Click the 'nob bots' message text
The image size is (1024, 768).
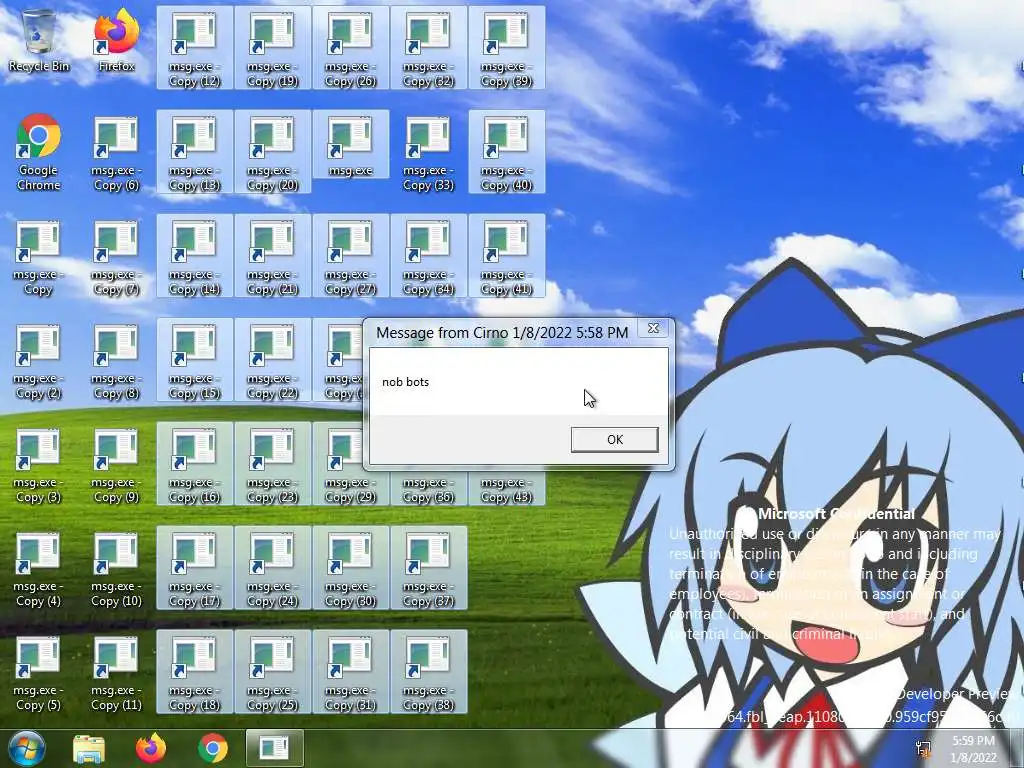pyautogui.click(x=406, y=382)
